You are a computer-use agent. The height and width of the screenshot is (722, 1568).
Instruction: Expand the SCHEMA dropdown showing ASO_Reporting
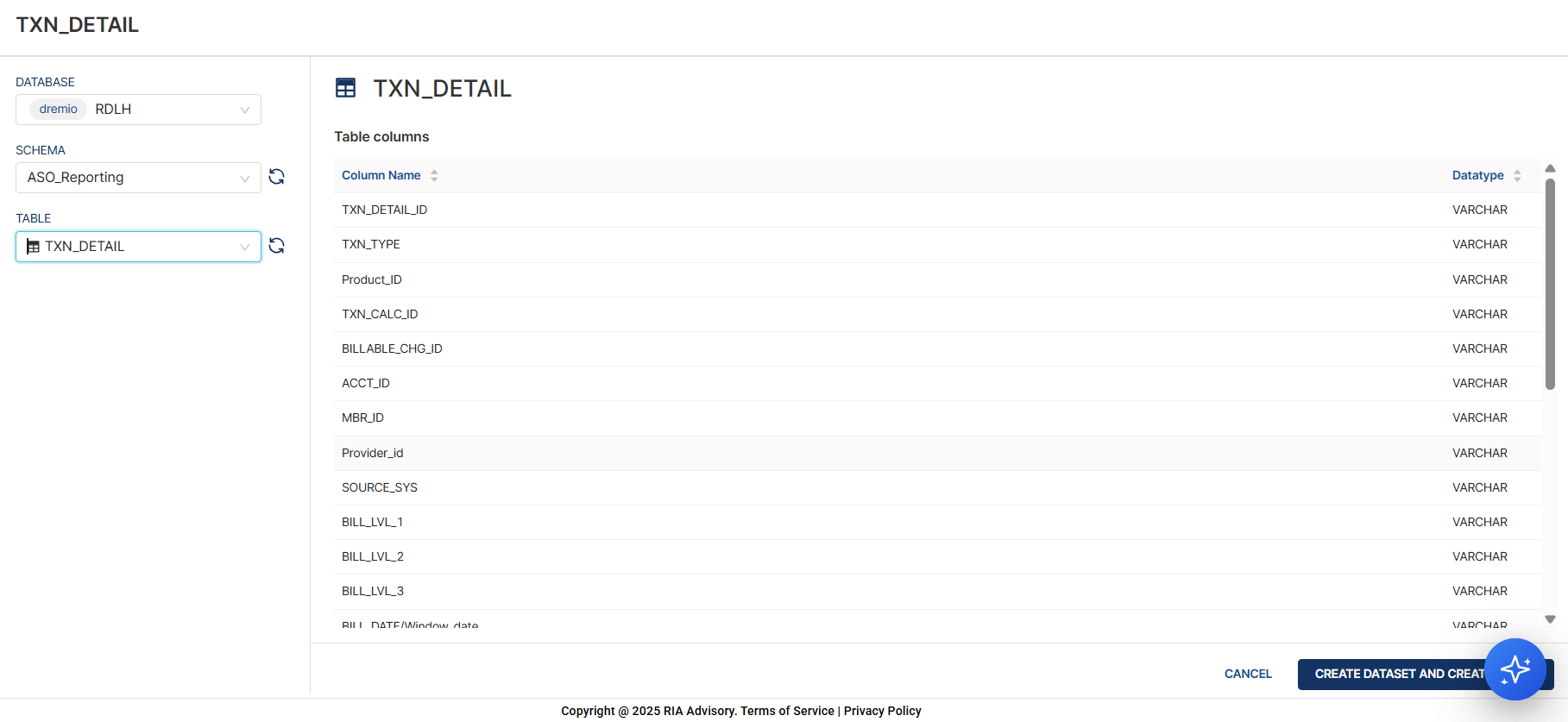(x=244, y=179)
